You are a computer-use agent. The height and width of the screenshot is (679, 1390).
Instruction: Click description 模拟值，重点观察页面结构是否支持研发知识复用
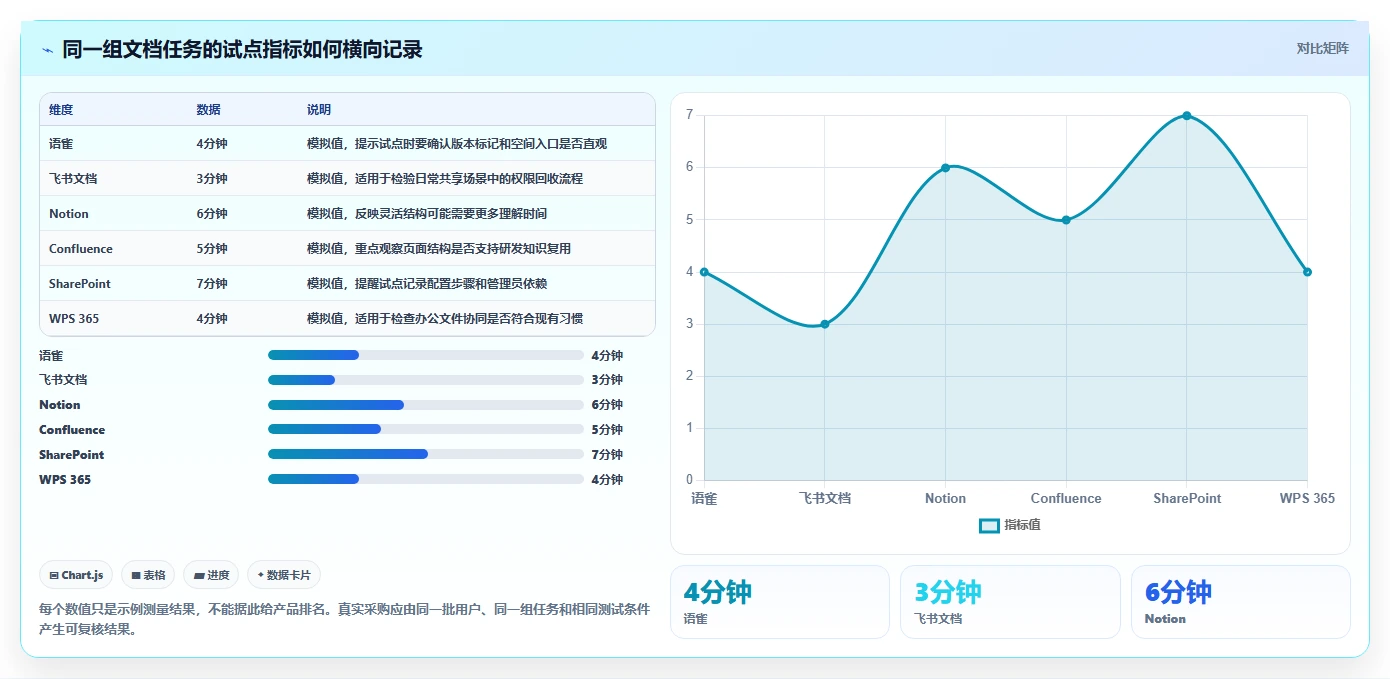[439, 249]
